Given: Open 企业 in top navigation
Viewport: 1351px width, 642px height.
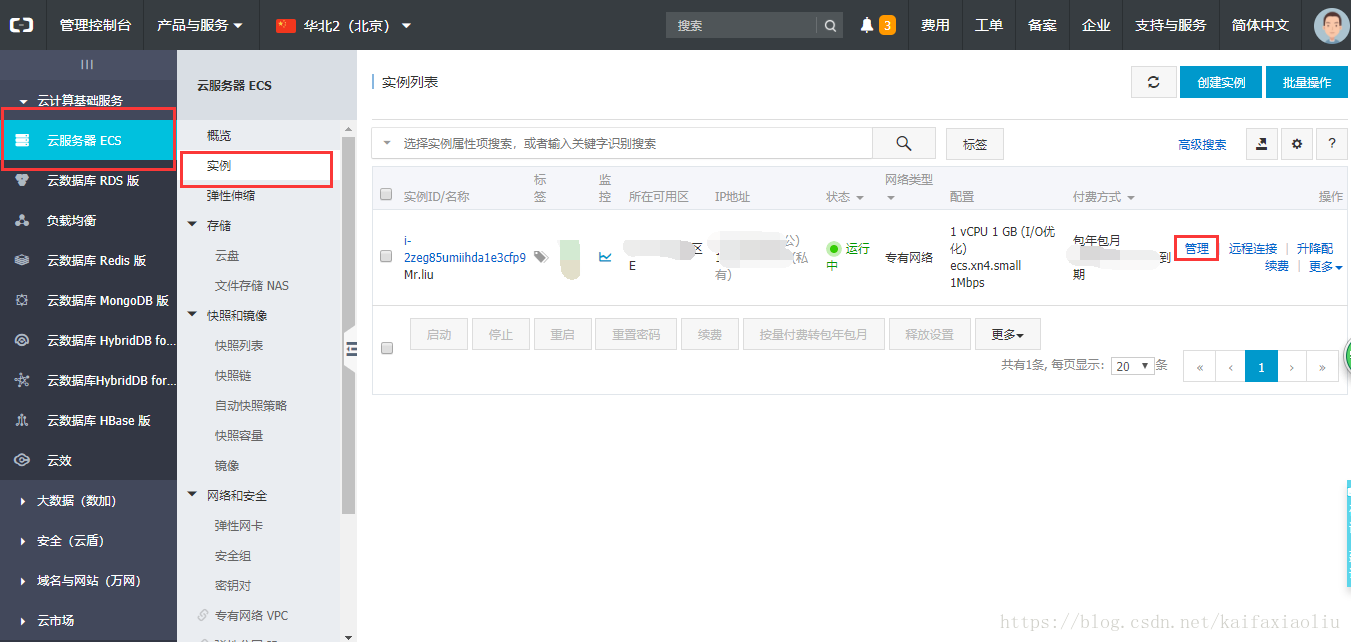Looking at the screenshot, I should pyautogui.click(x=1096, y=25).
